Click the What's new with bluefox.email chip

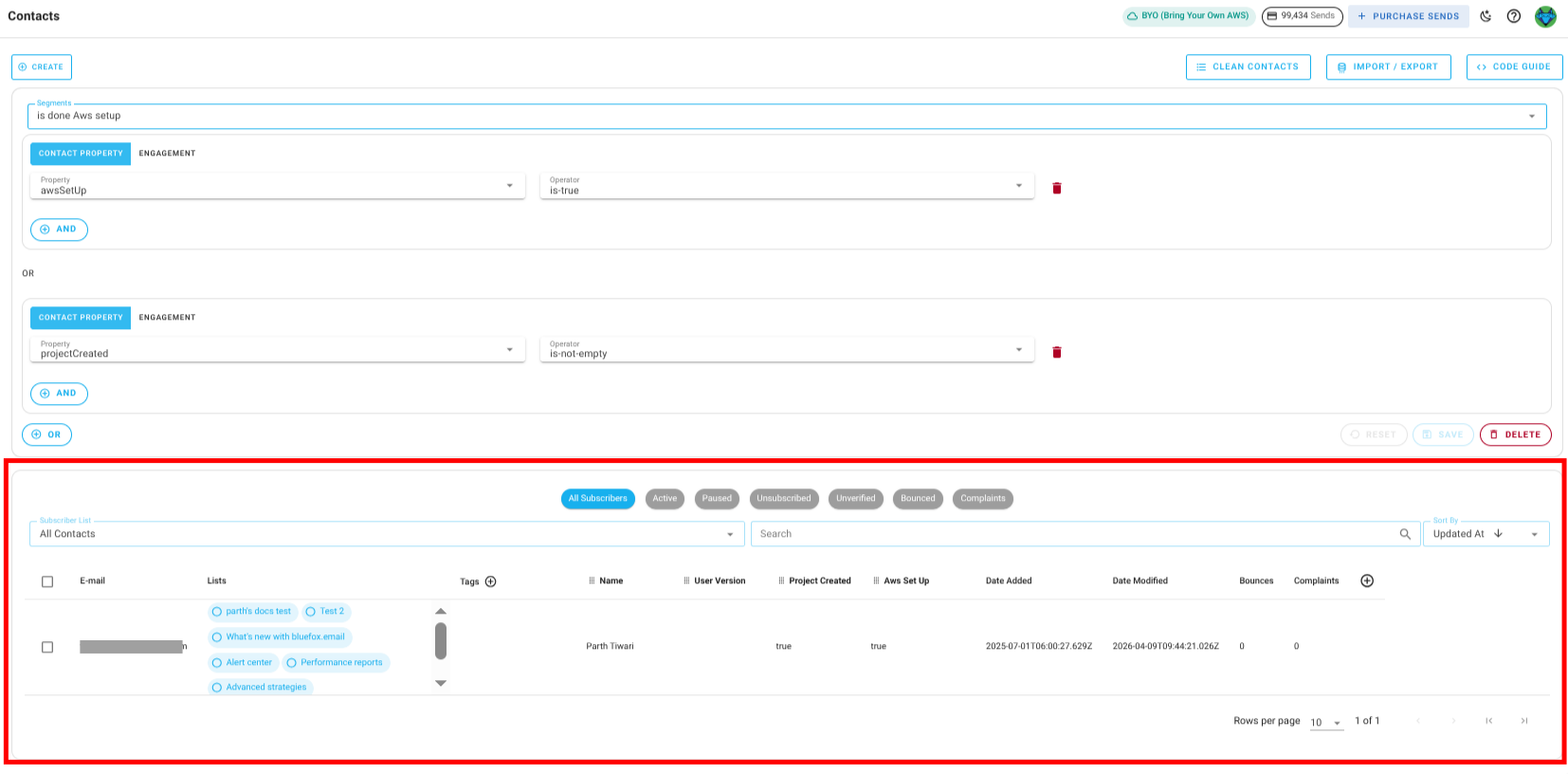point(280,637)
